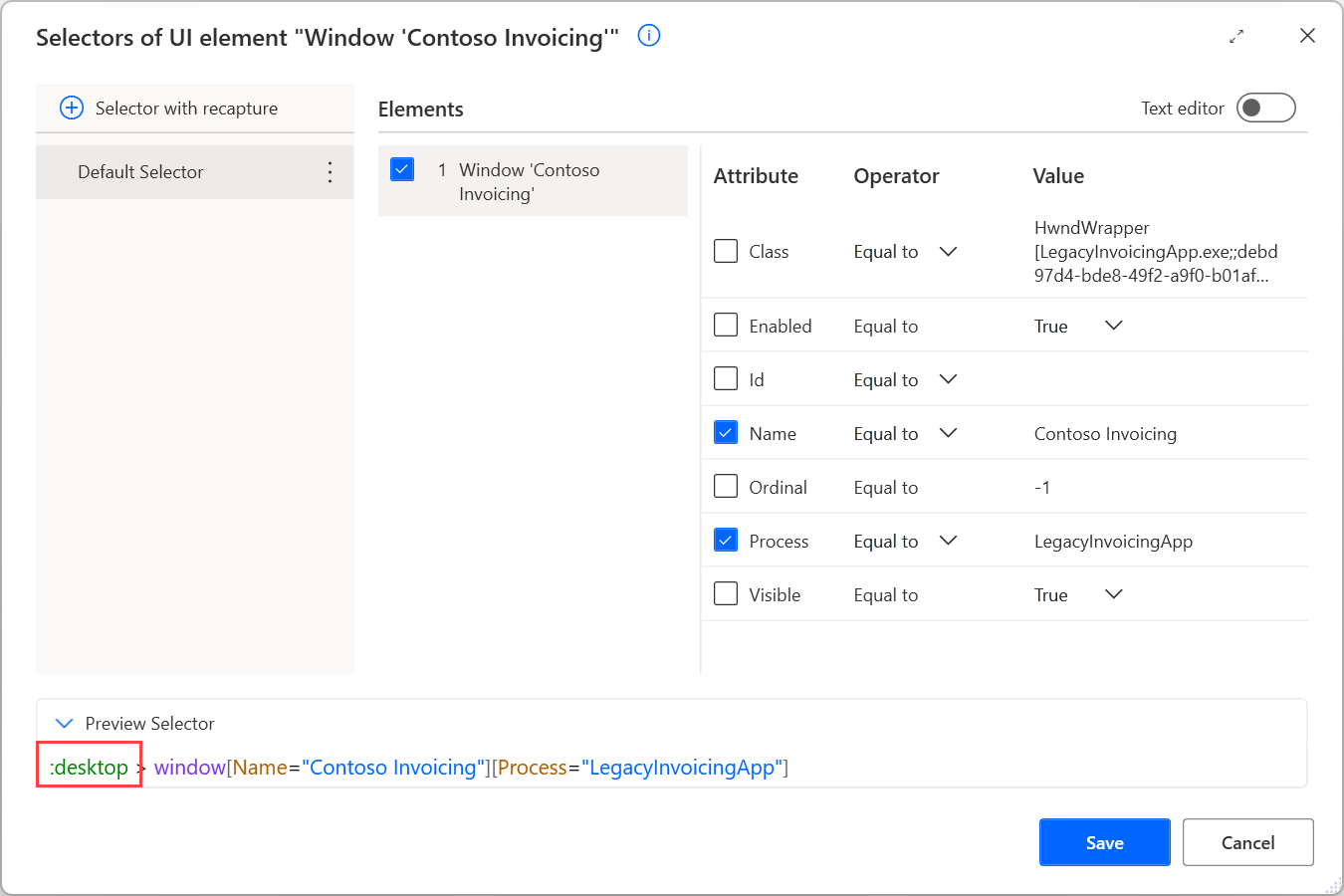Toggle the Text editor switch

coord(1265,108)
